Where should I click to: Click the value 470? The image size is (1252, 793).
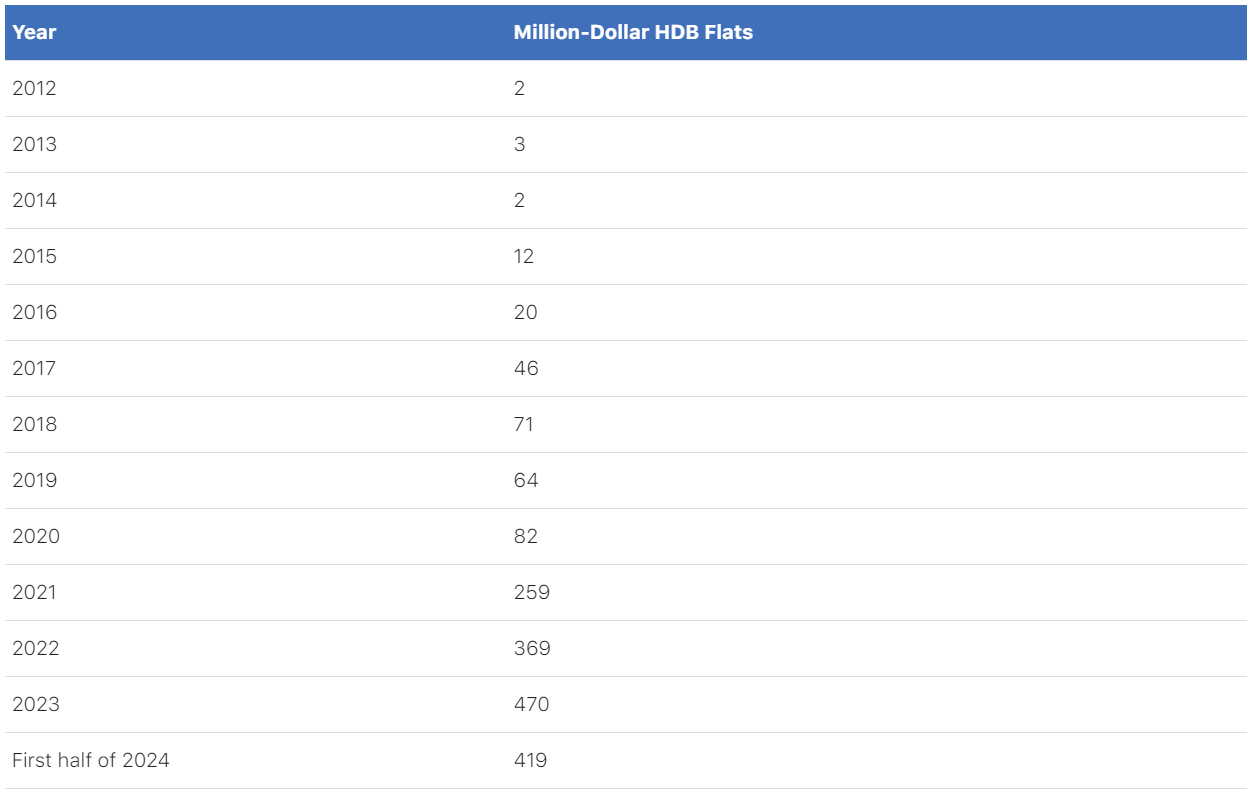tap(531, 704)
